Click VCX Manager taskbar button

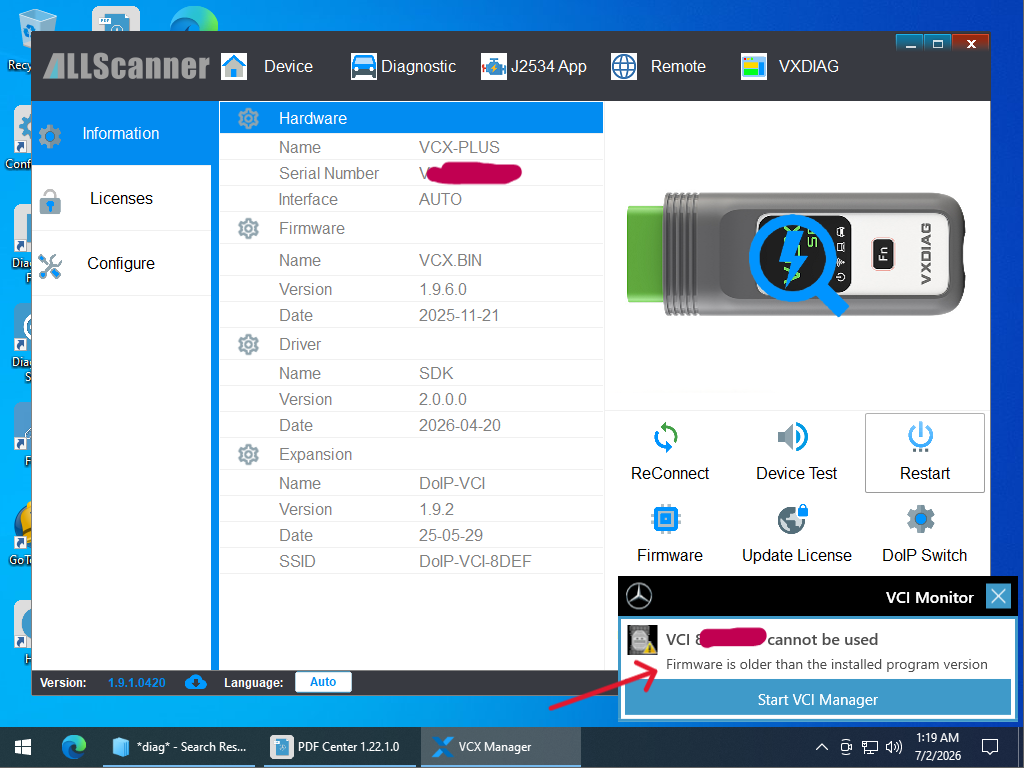pos(500,747)
